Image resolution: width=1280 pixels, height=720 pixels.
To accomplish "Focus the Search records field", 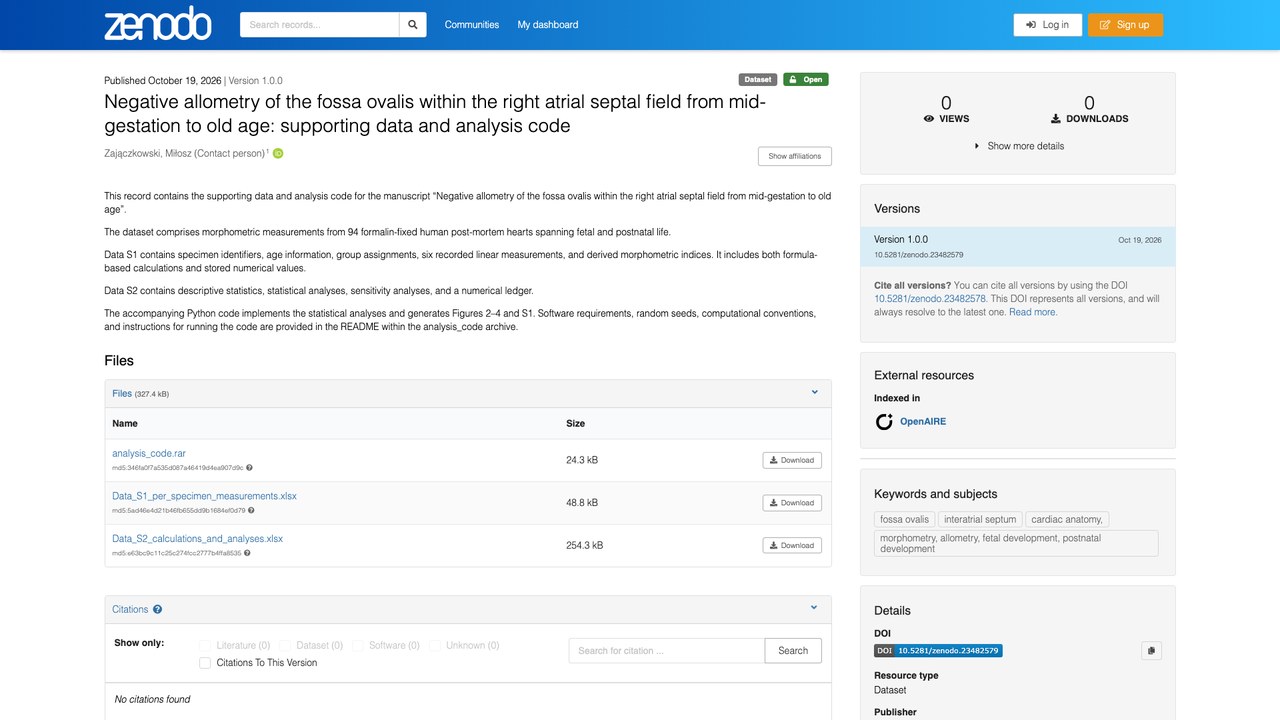I will (319, 25).
